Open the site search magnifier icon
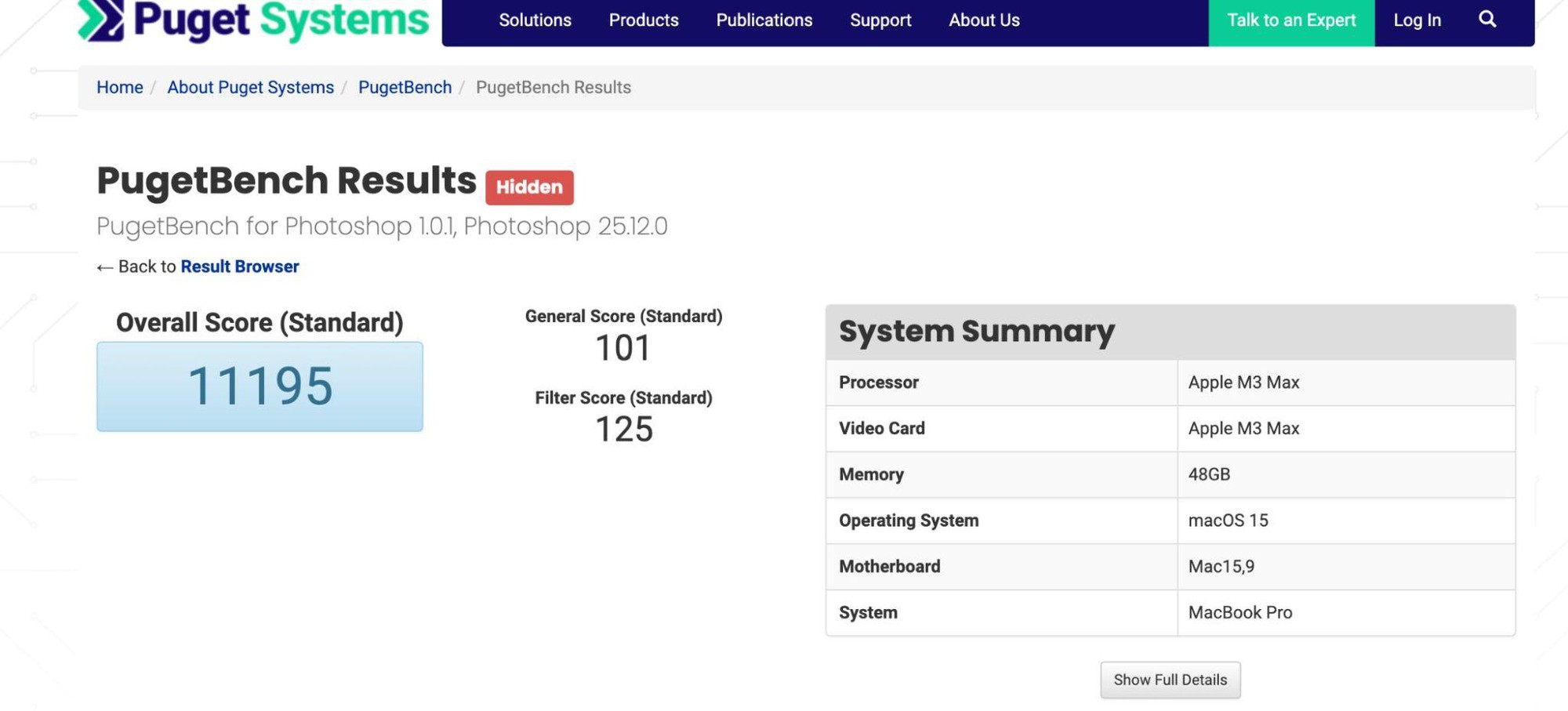This screenshot has height=711, width=1568. pyautogui.click(x=1487, y=20)
